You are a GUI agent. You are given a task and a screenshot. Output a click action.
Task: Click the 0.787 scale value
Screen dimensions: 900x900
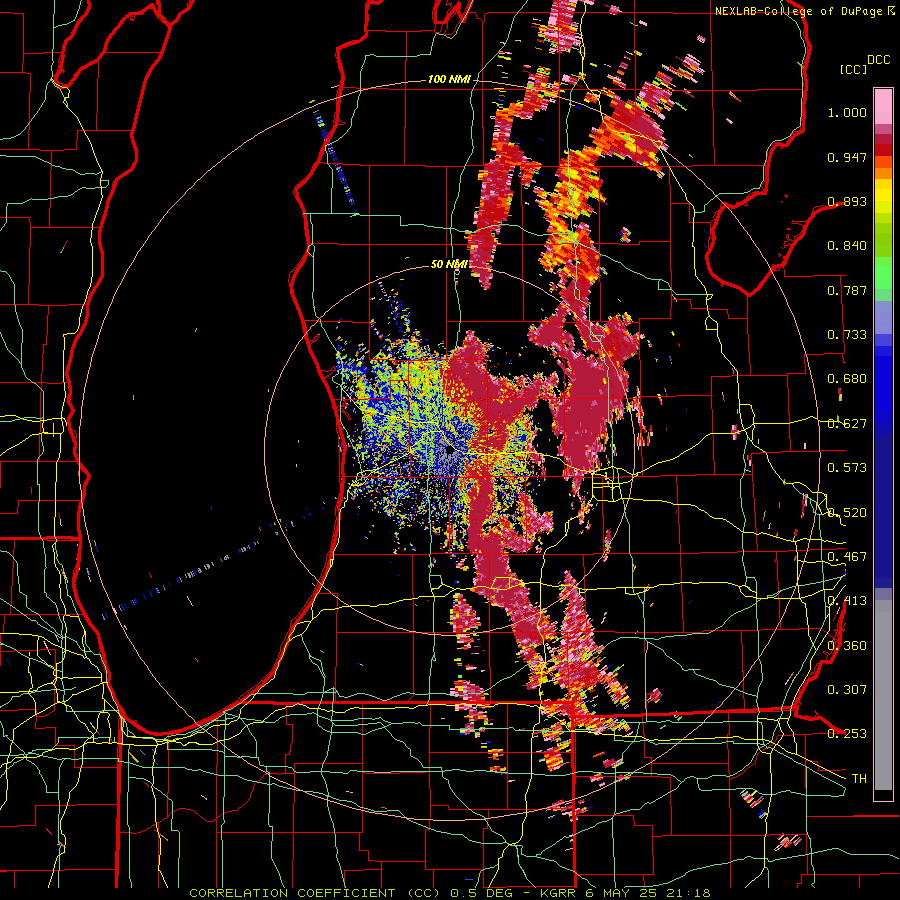847,290
